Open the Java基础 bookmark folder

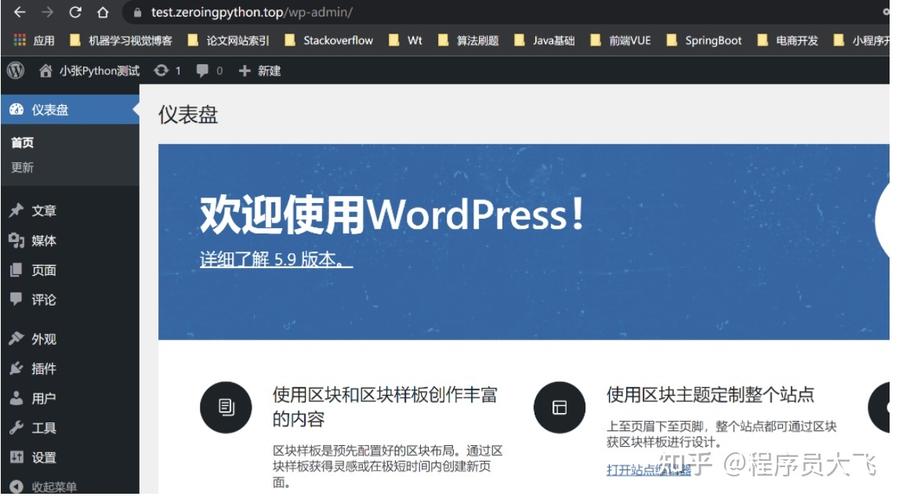click(x=545, y=40)
